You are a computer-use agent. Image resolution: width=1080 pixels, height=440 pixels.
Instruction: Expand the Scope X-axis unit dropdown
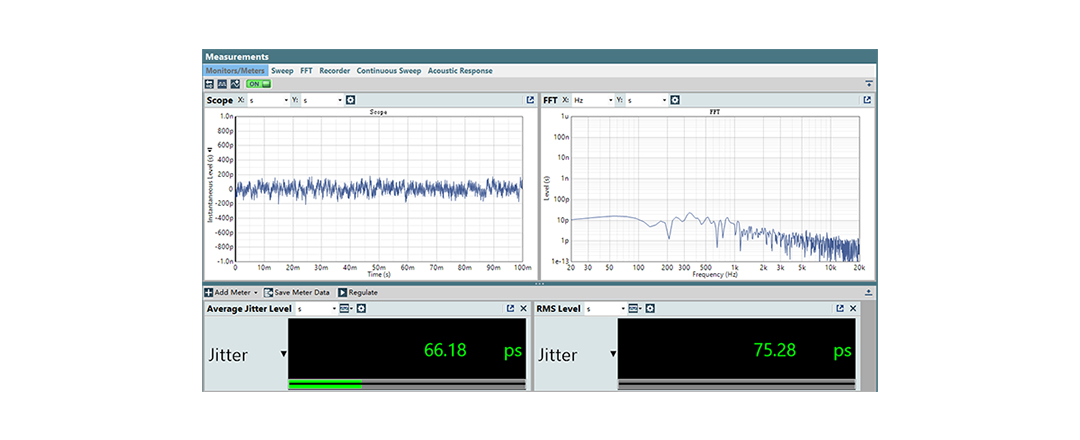[286, 100]
